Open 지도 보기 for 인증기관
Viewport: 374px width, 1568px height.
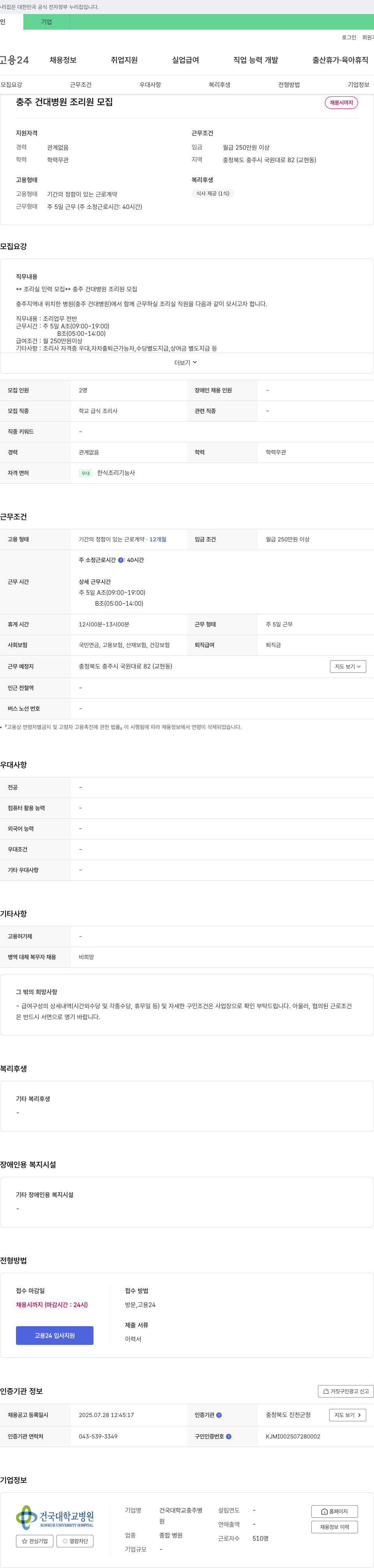(x=348, y=1415)
